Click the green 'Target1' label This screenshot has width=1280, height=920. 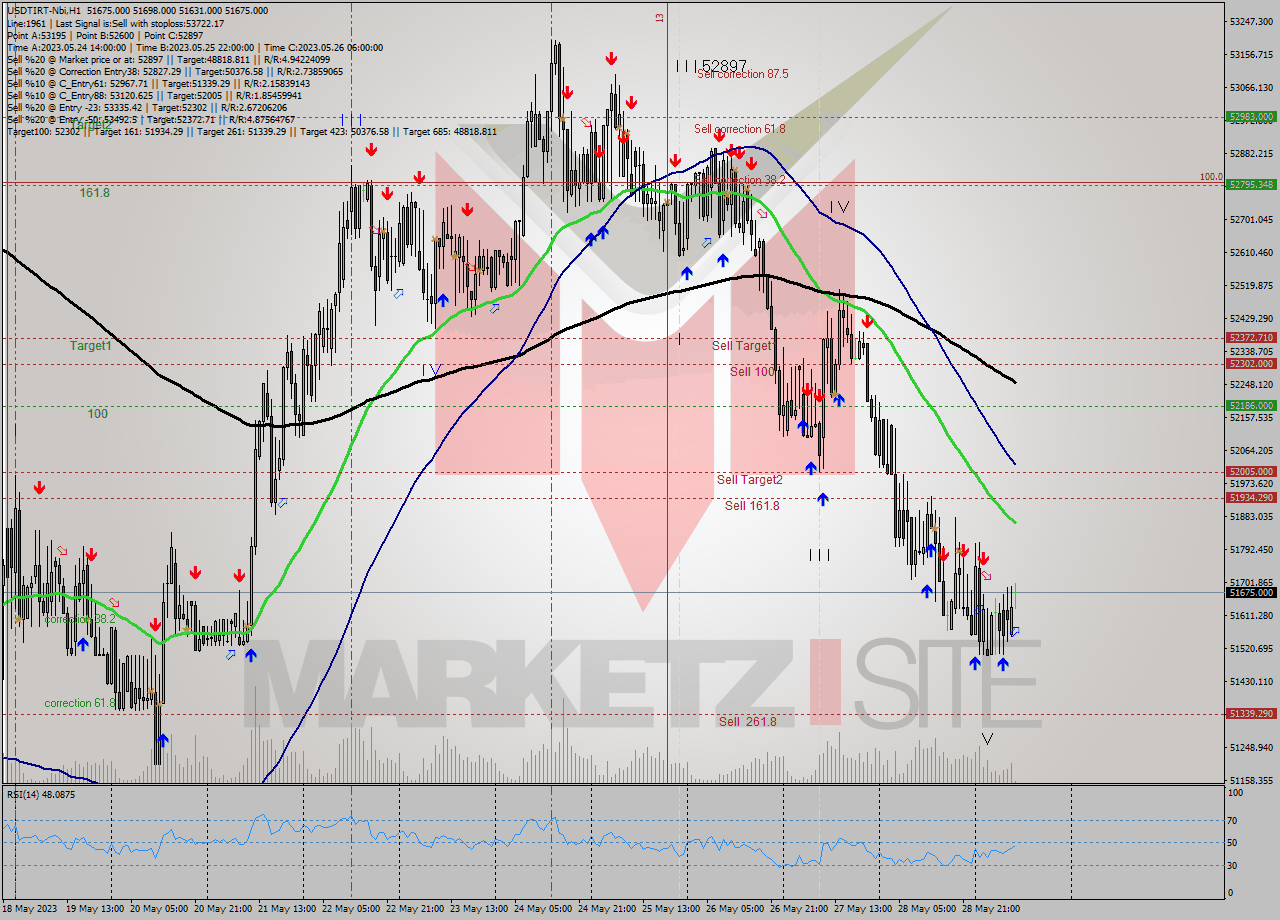(90, 345)
